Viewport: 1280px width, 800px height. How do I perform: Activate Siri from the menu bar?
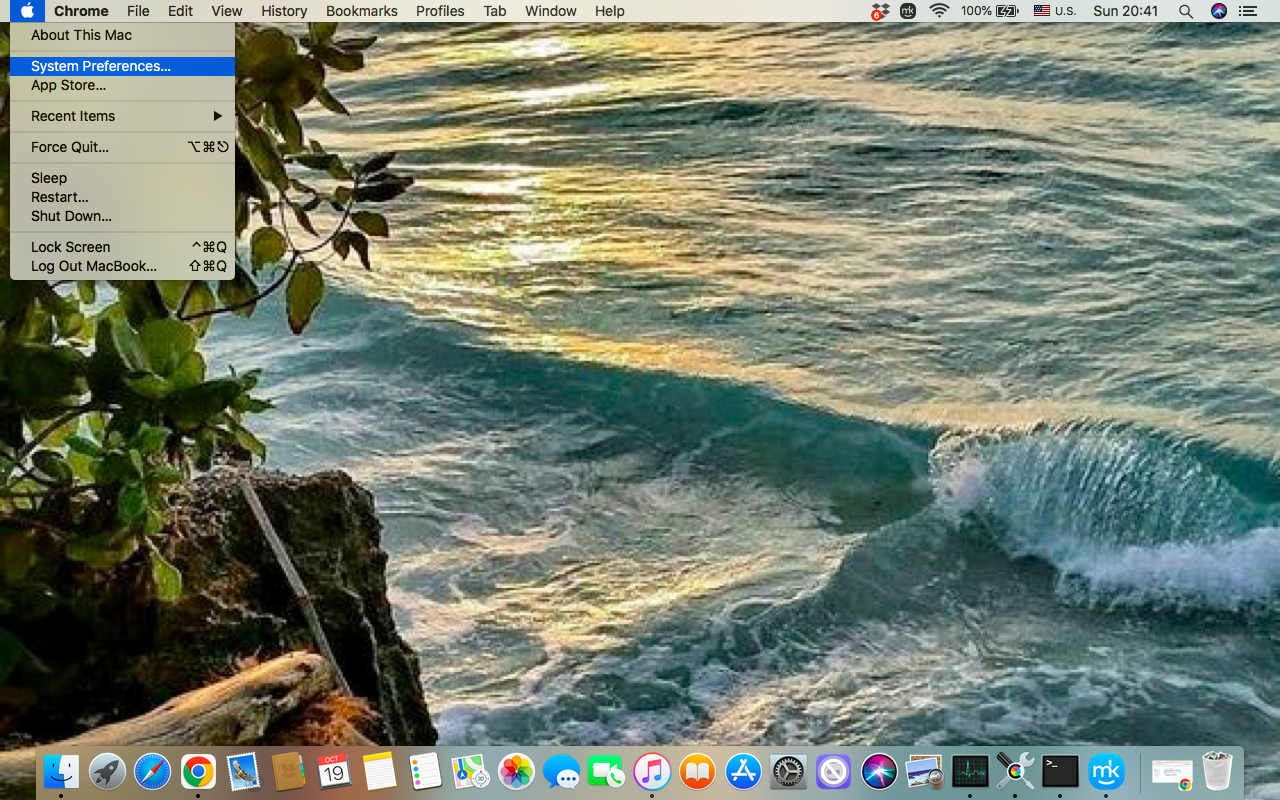[x=1218, y=11]
